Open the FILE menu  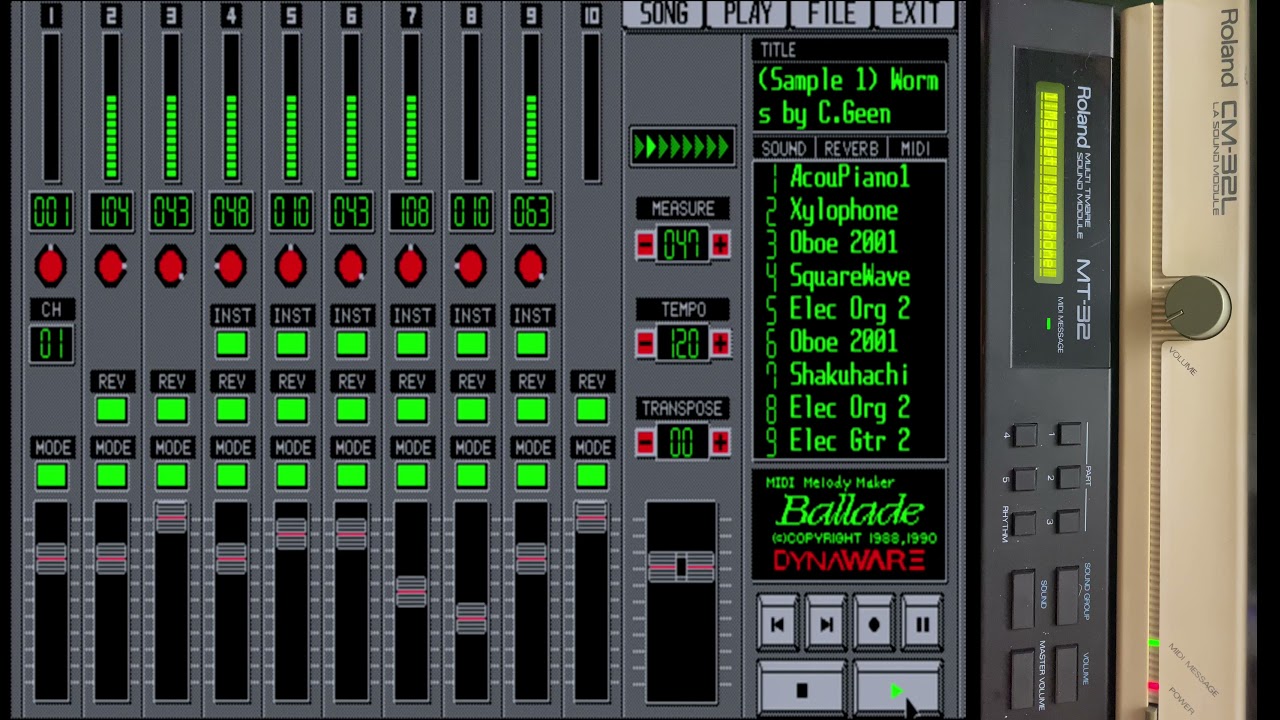click(831, 13)
